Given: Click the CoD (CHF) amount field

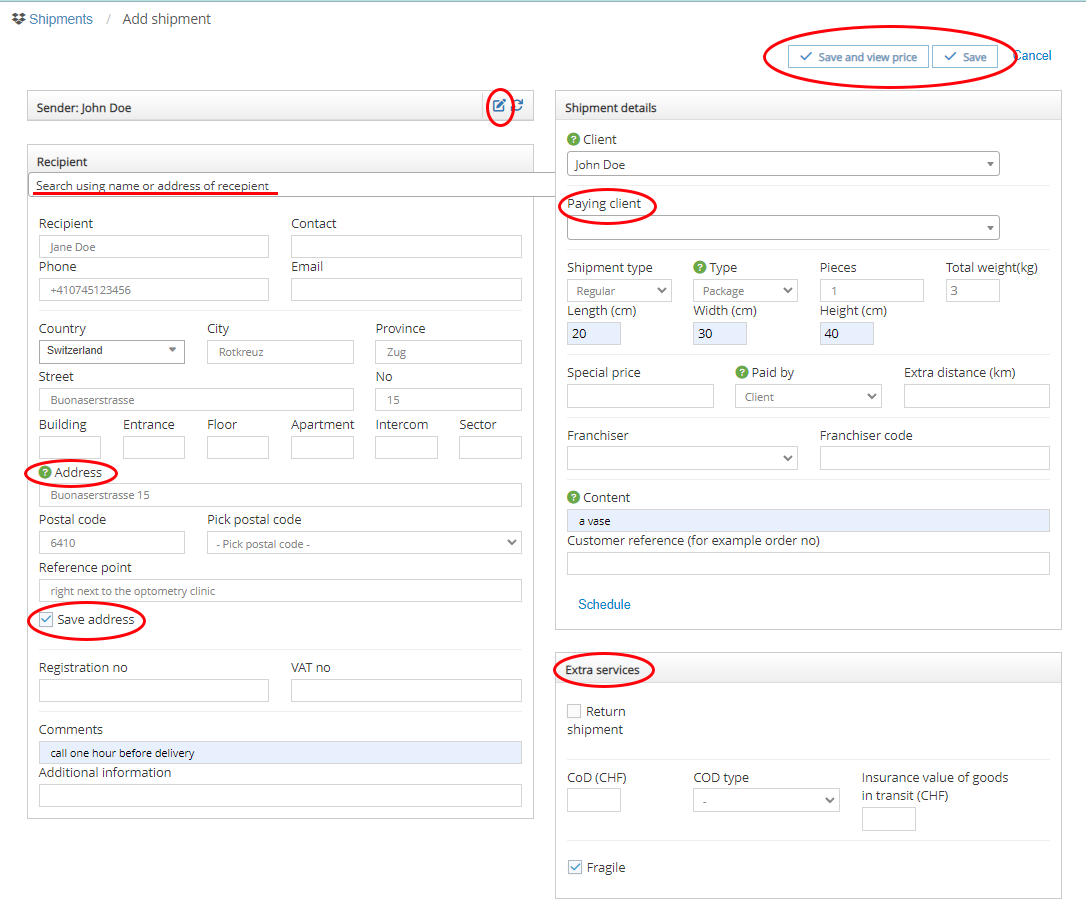Looking at the screenshot, I should 594,800.
